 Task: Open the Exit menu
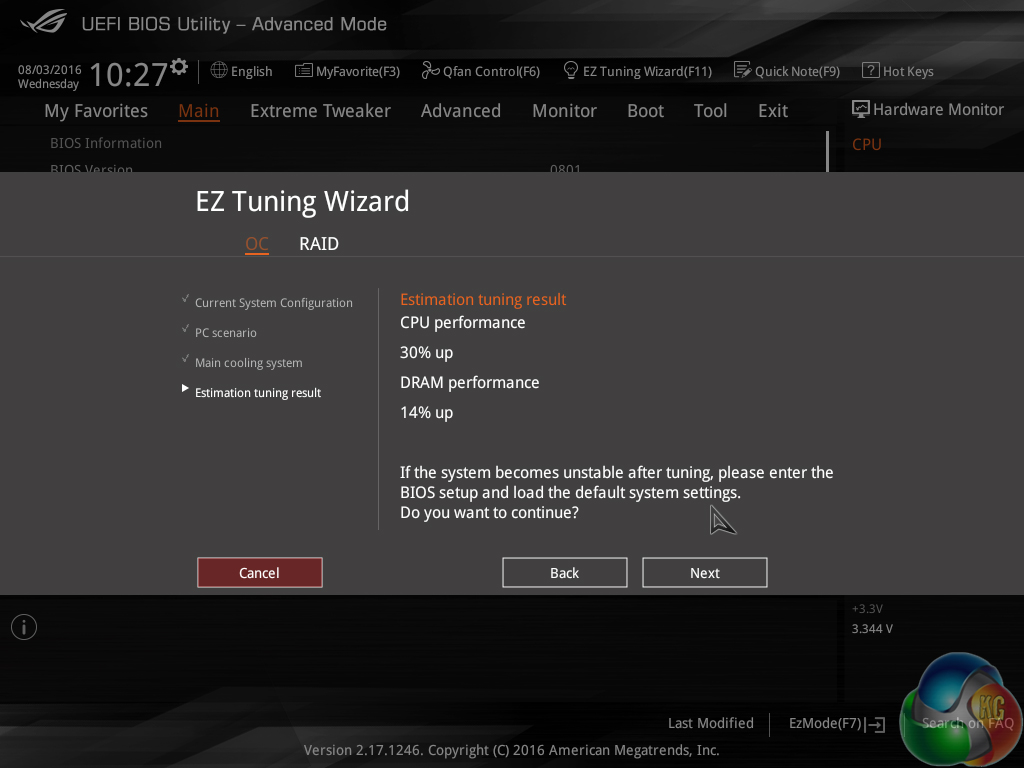[773, 111]
